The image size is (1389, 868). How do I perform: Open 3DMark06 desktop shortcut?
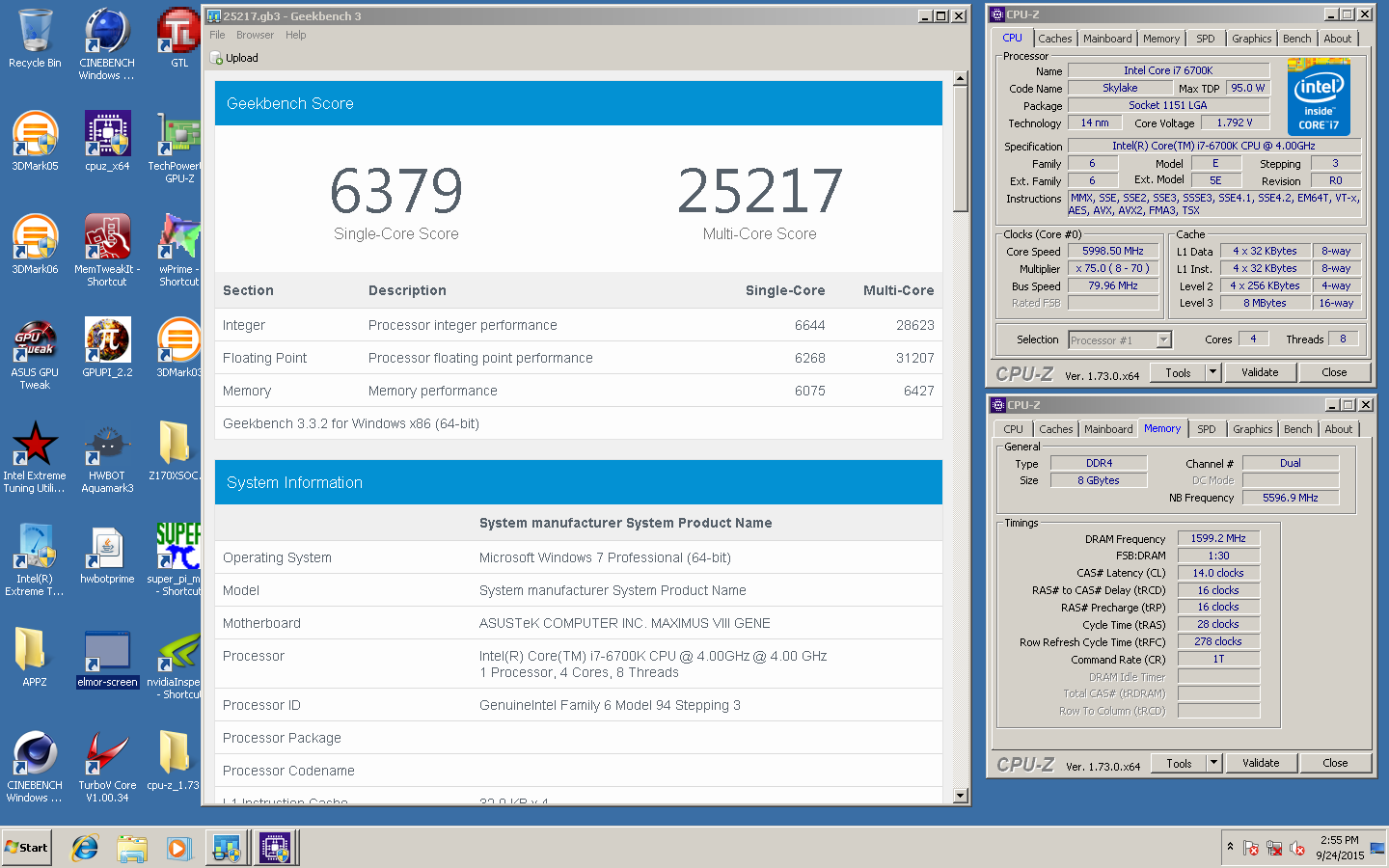[35, 245]
